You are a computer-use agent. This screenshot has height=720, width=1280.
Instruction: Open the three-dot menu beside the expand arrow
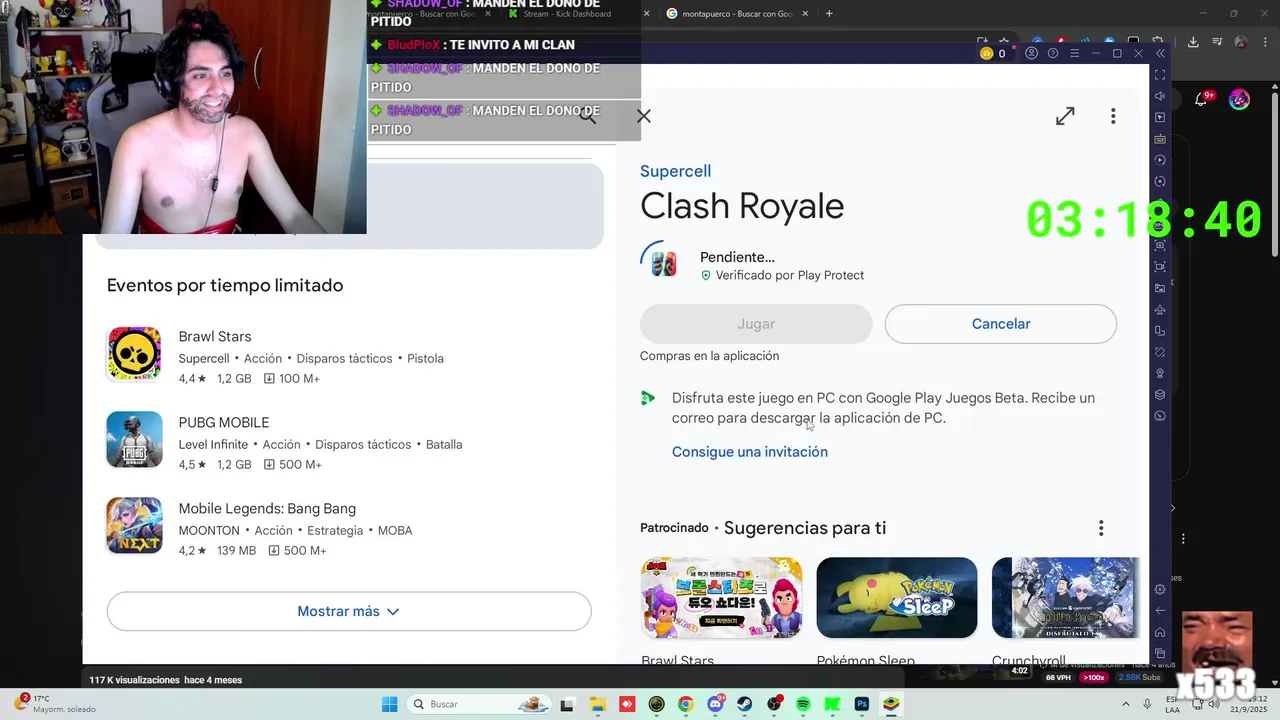pos(1113,116)
